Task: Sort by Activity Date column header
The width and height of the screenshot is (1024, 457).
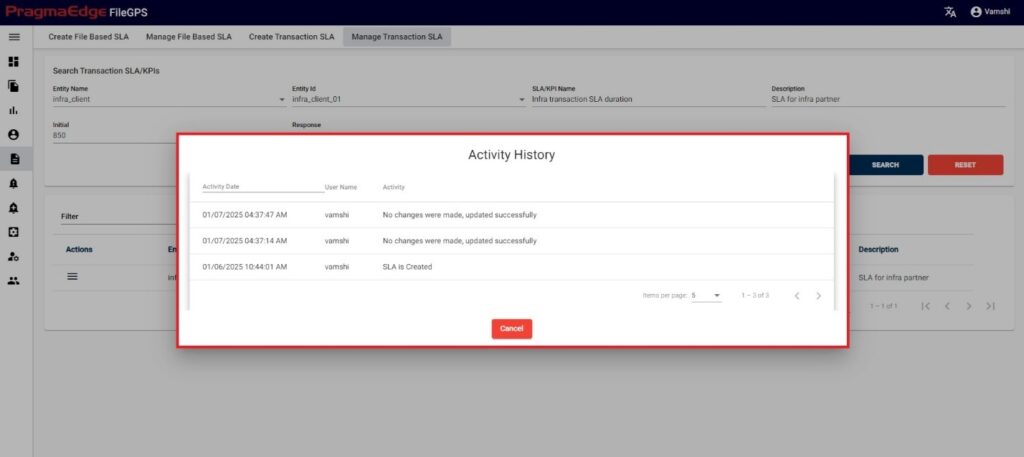Action: coord(221,187)
